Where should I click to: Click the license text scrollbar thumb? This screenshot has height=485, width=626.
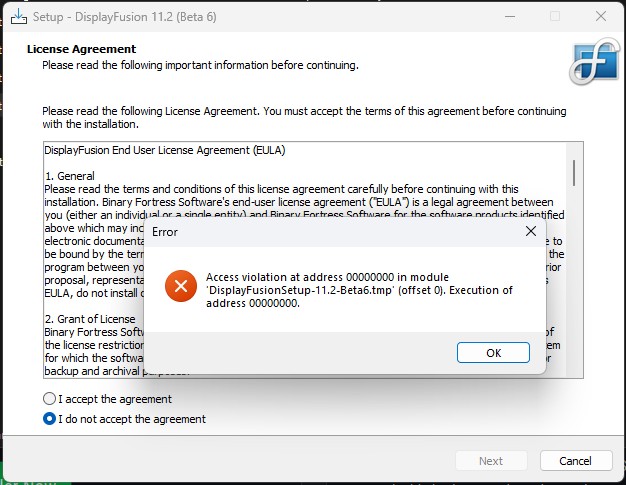(x=574, y=172)
